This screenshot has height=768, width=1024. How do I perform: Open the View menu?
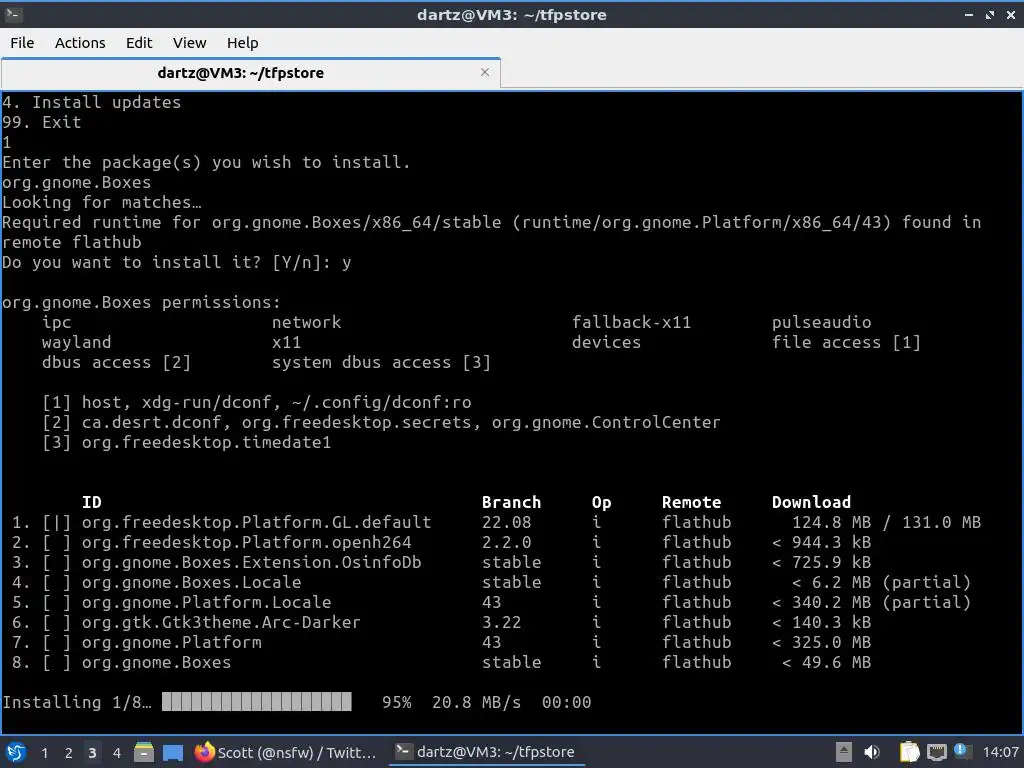(x=189, y=42)
